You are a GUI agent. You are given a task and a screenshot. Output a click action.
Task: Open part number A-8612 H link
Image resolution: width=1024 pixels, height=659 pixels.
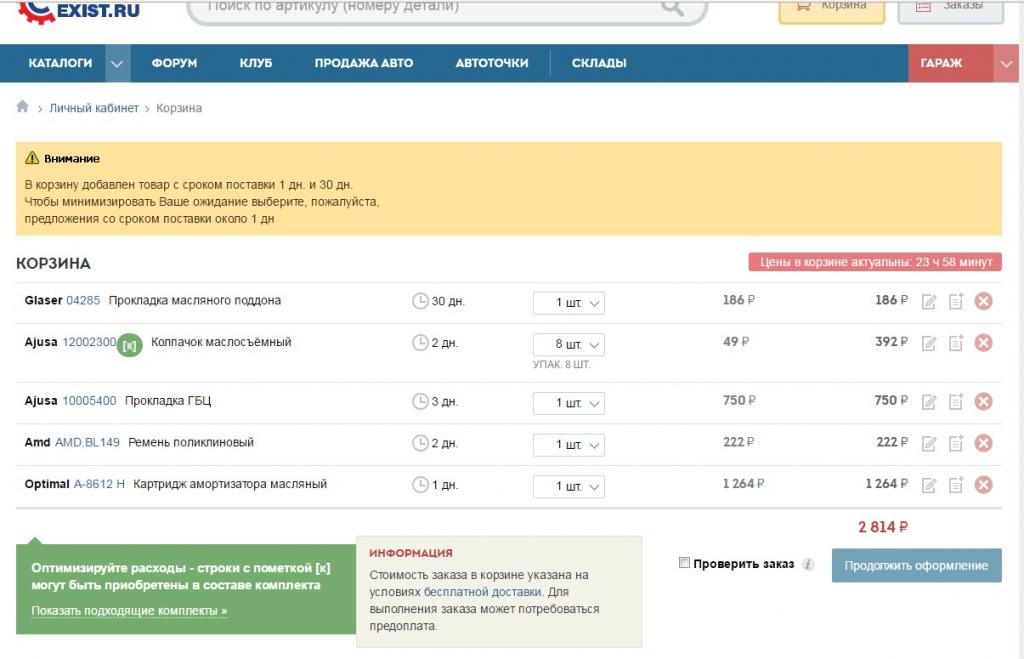99,485
